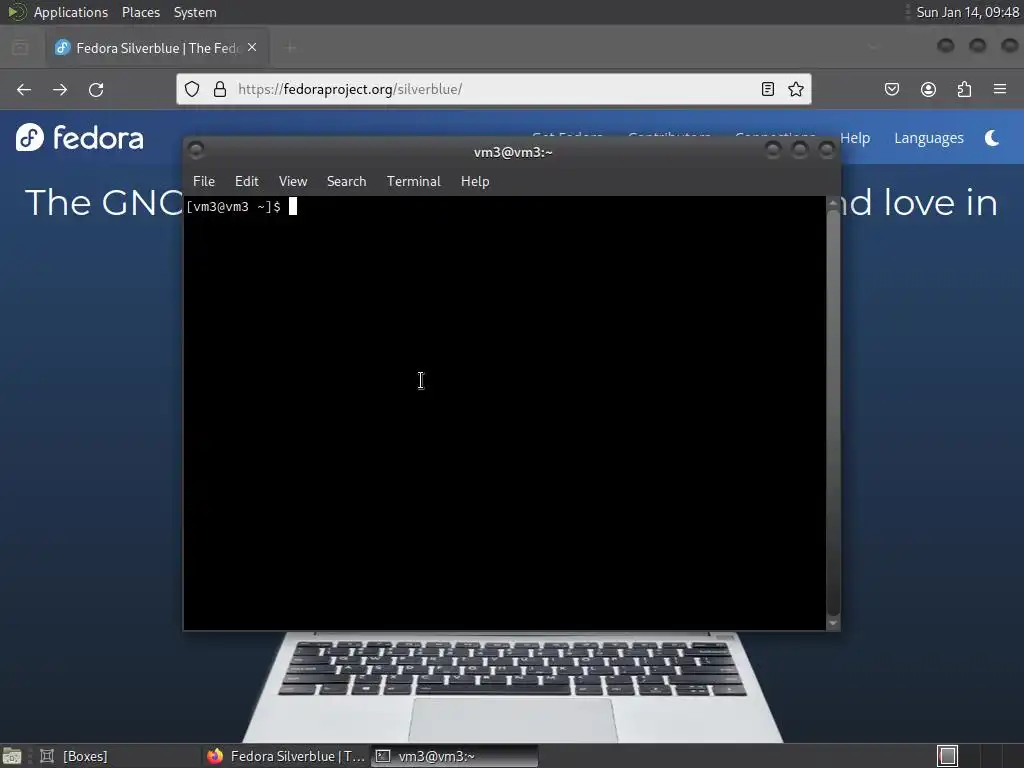Toggle dark mode moon icon on Fedora site
The image size is (1024, 768).
[x=992, y=138]
